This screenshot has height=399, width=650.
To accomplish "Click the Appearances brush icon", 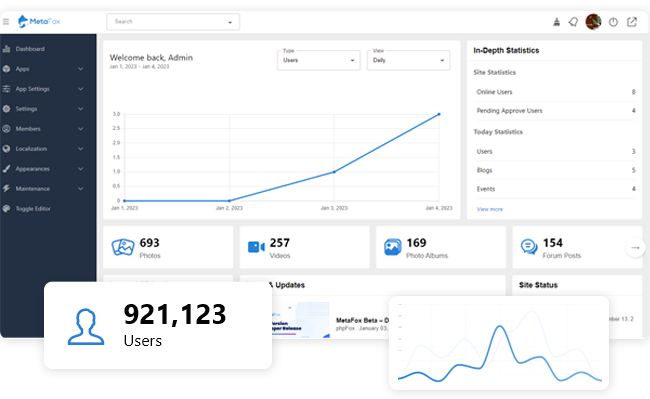I will [x=6, y=169].
